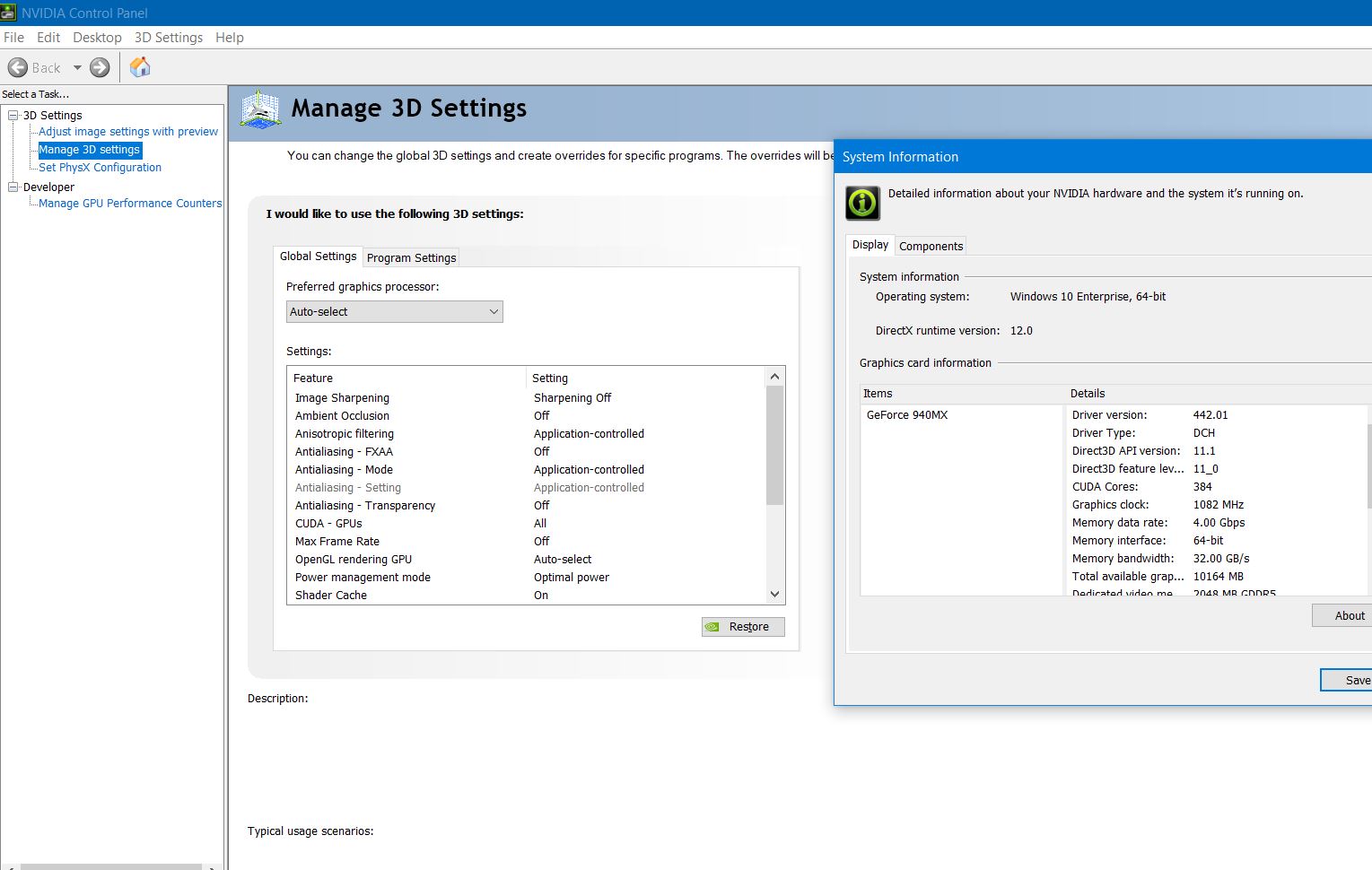Click Driver version value 442.01
The width and height of the screenshot is (1372, 870).
pyautogui.click(x=1210, y=415)
